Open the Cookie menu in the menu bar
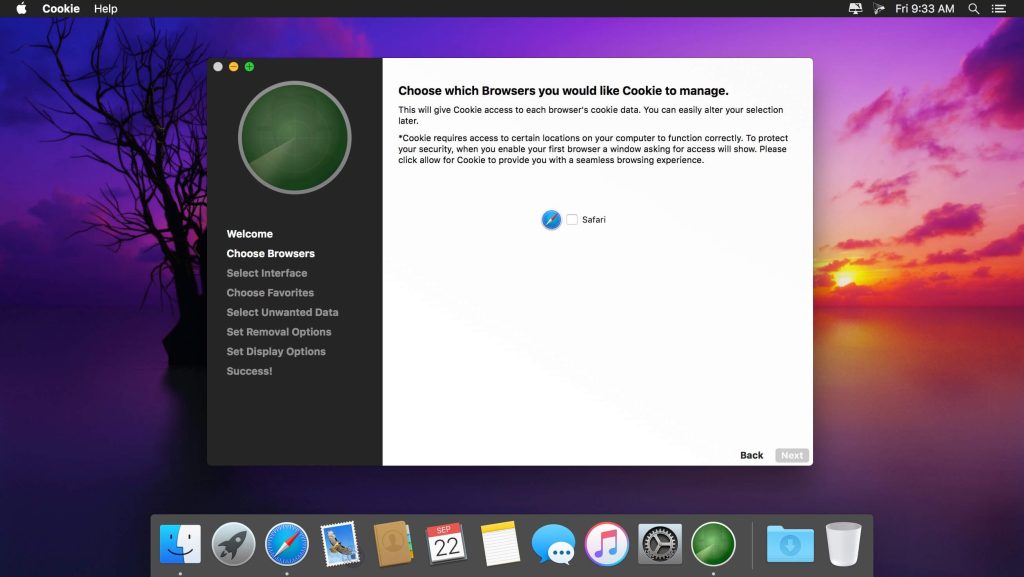The width and height of the screenshot is (1024, 577). pos(61,9)
